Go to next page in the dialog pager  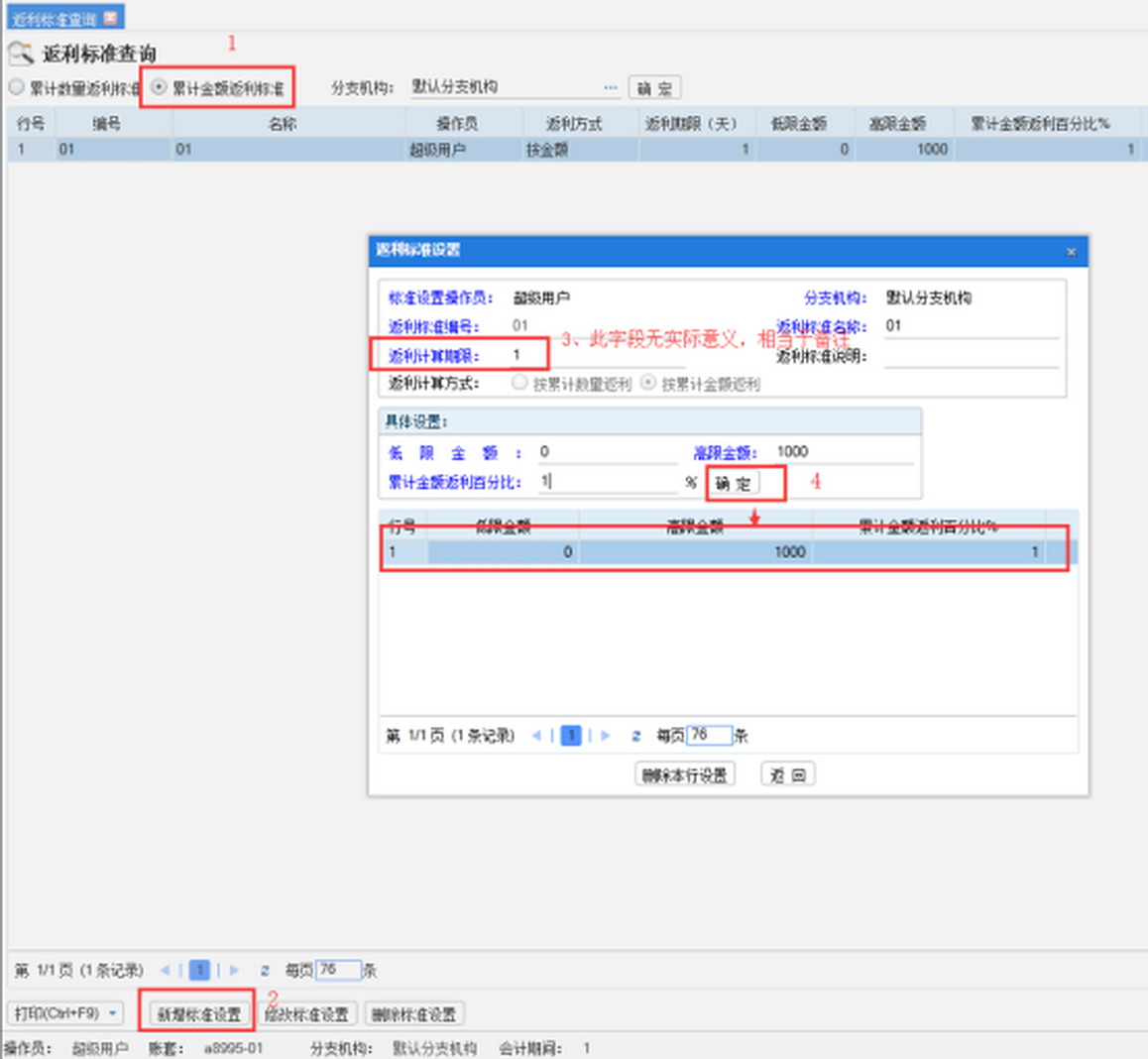pyautogui.click(x=606, y=736)
